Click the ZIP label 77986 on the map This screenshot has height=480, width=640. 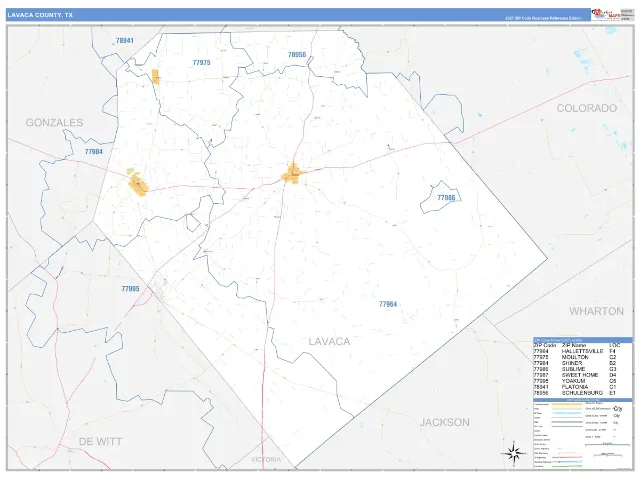[x=446, y=198]
